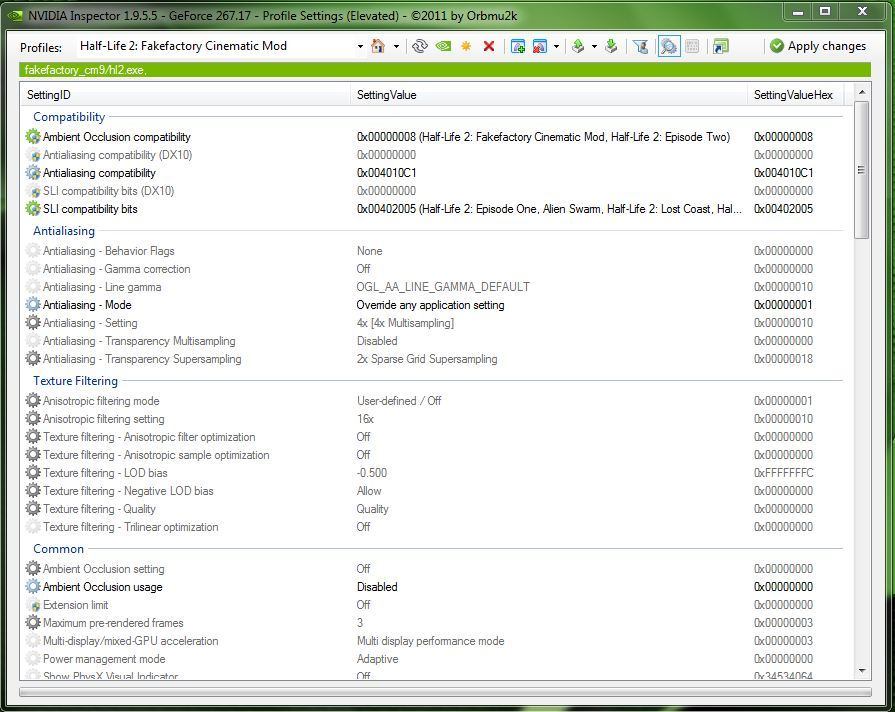The image size is (895, 712).
Task: Click the green fakefactory_cm9/hl2.exe application bar
Action: [445, 70]
